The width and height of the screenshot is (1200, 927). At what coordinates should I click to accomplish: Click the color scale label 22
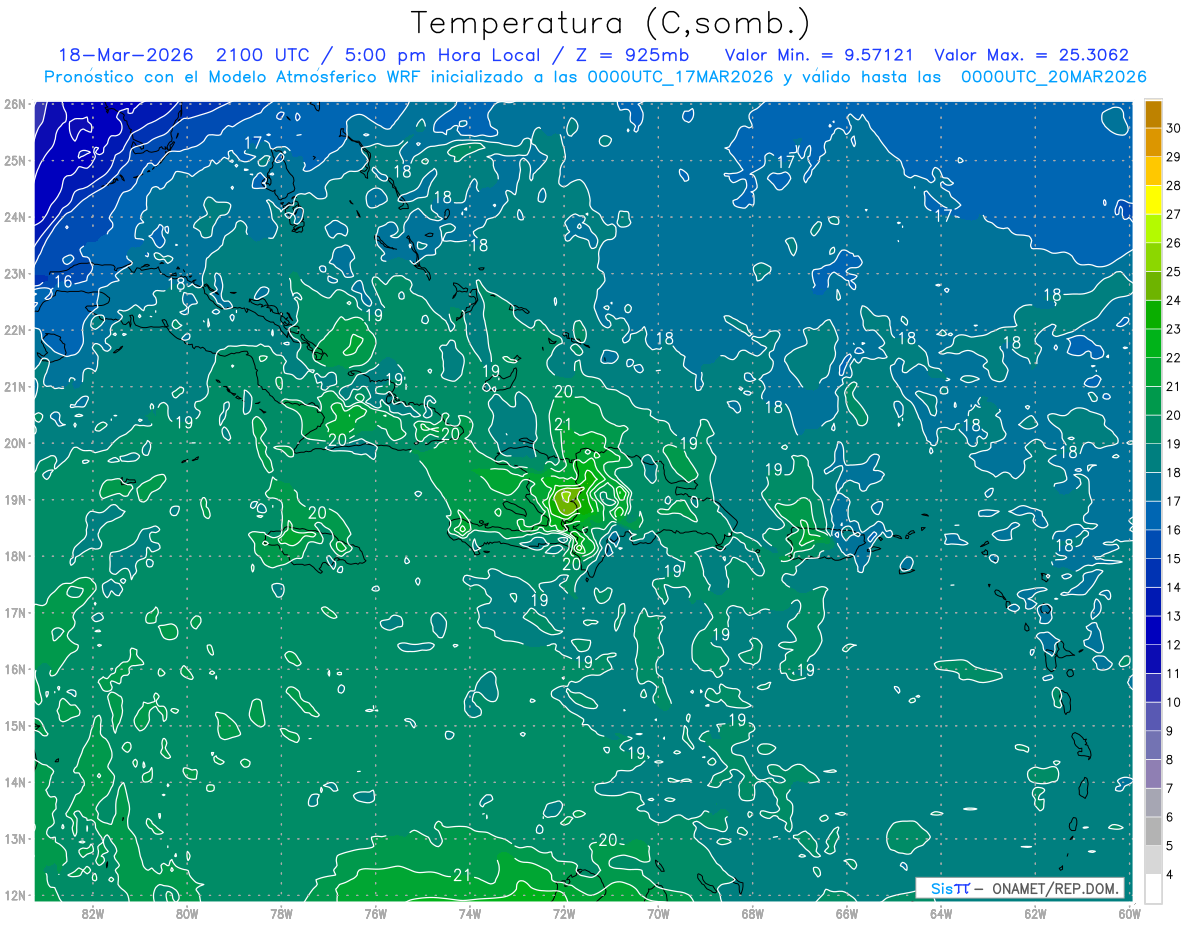pyautogui.click(x=1173, y=357)
